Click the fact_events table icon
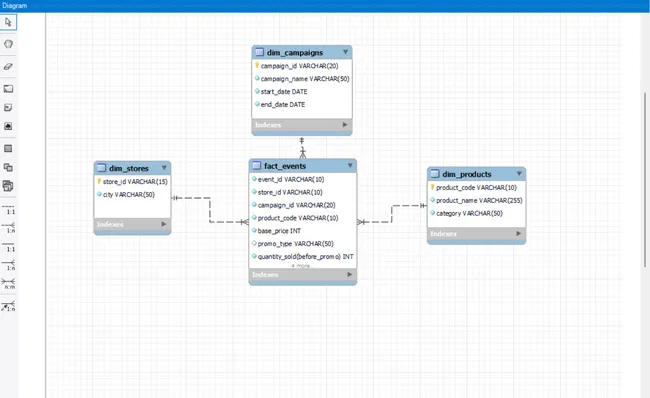 [257, 166]
